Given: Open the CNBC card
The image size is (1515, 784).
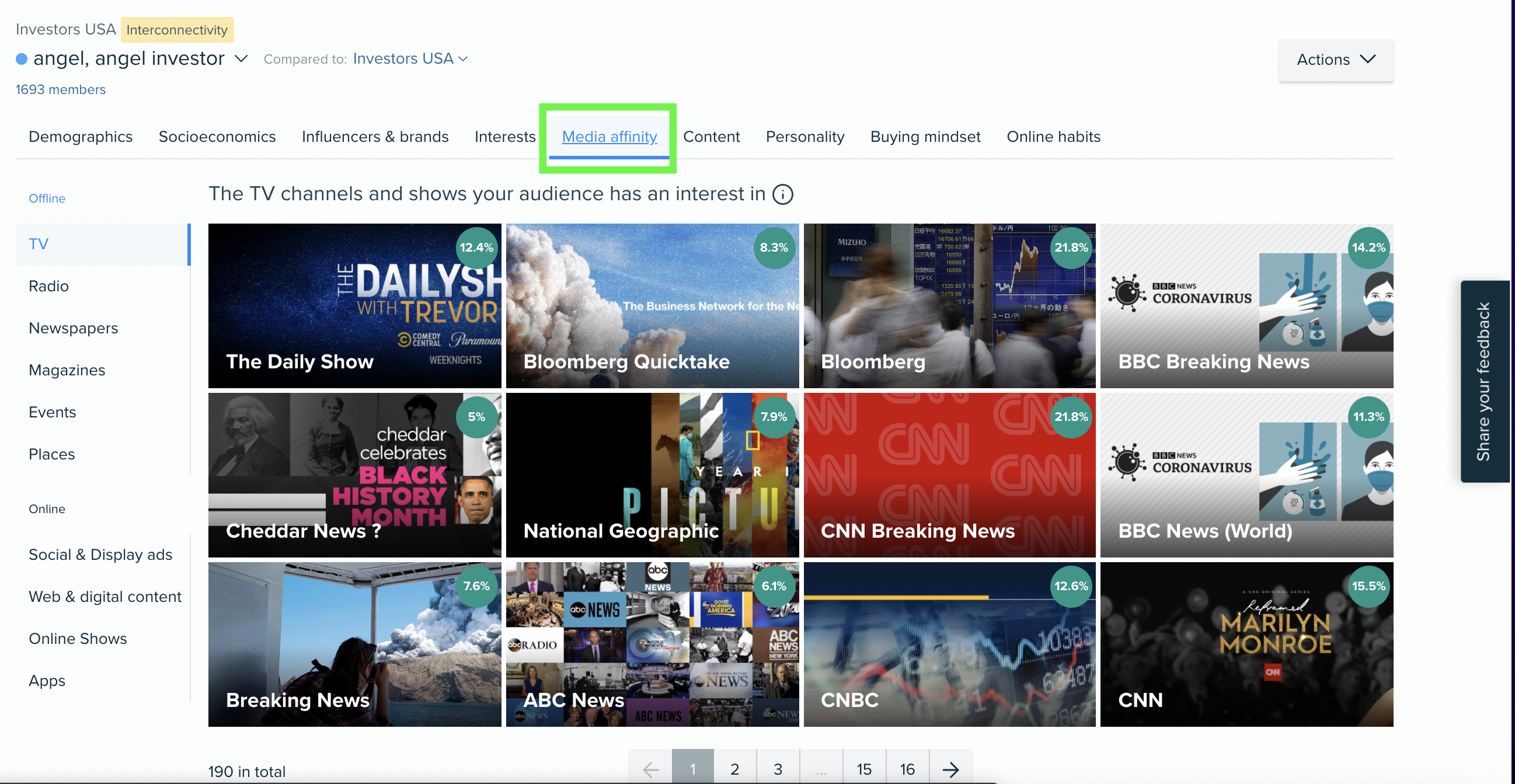Looking at the screenshot, I should 949,644.
